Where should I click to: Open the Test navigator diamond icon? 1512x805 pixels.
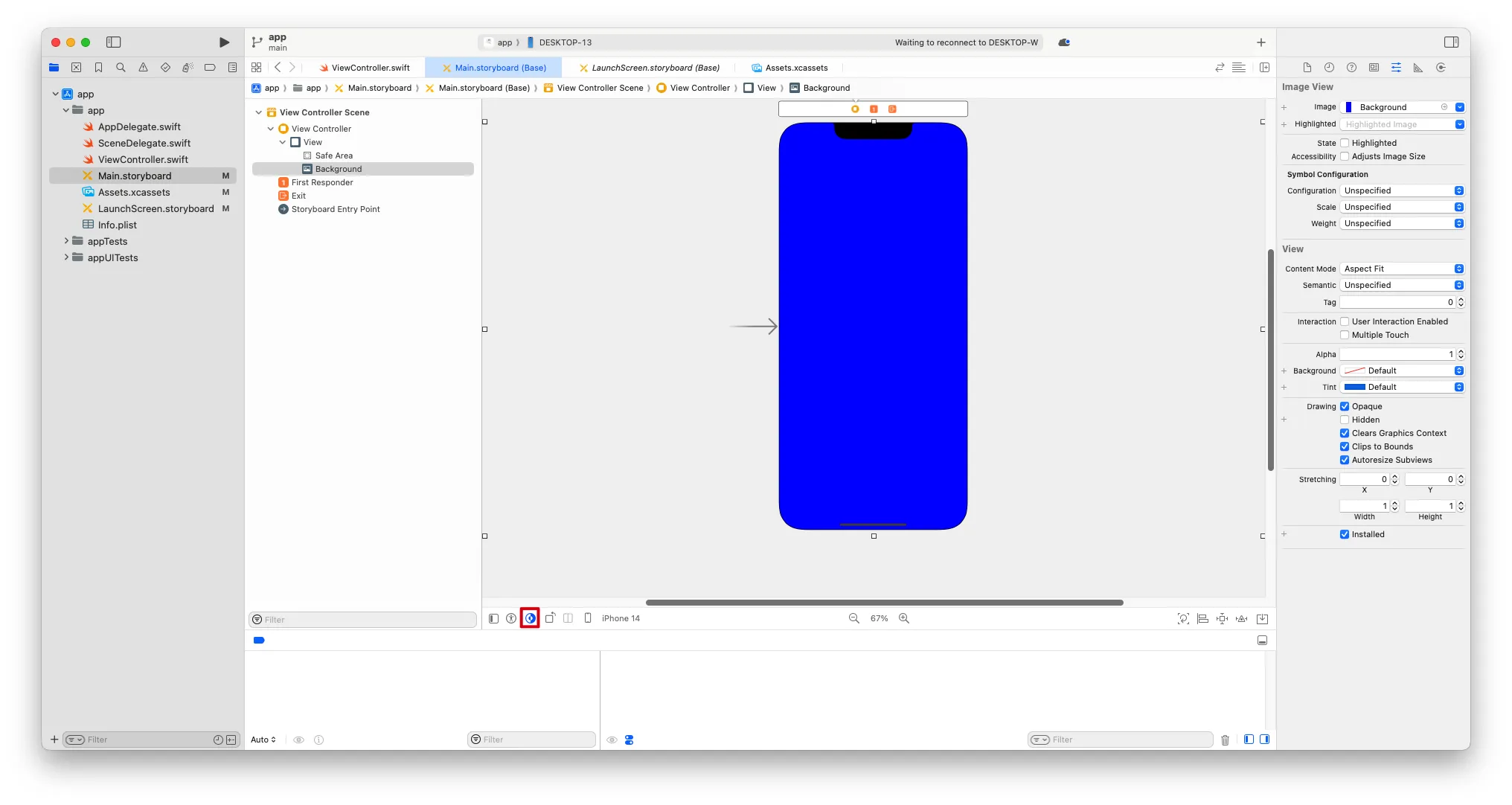[x=165, y=68]
